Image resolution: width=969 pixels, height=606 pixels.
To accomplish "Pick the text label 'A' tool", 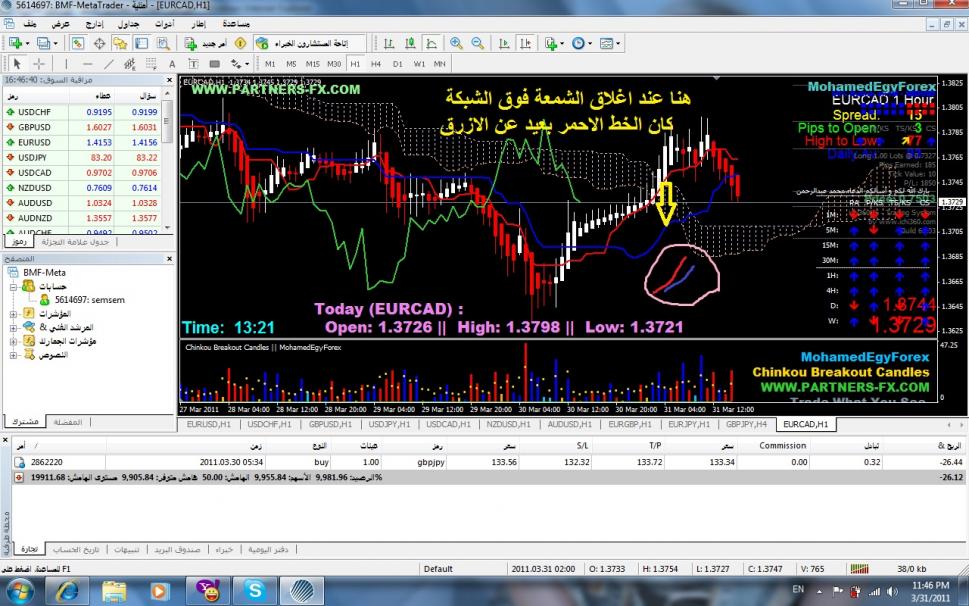I will tap(170, 63).
